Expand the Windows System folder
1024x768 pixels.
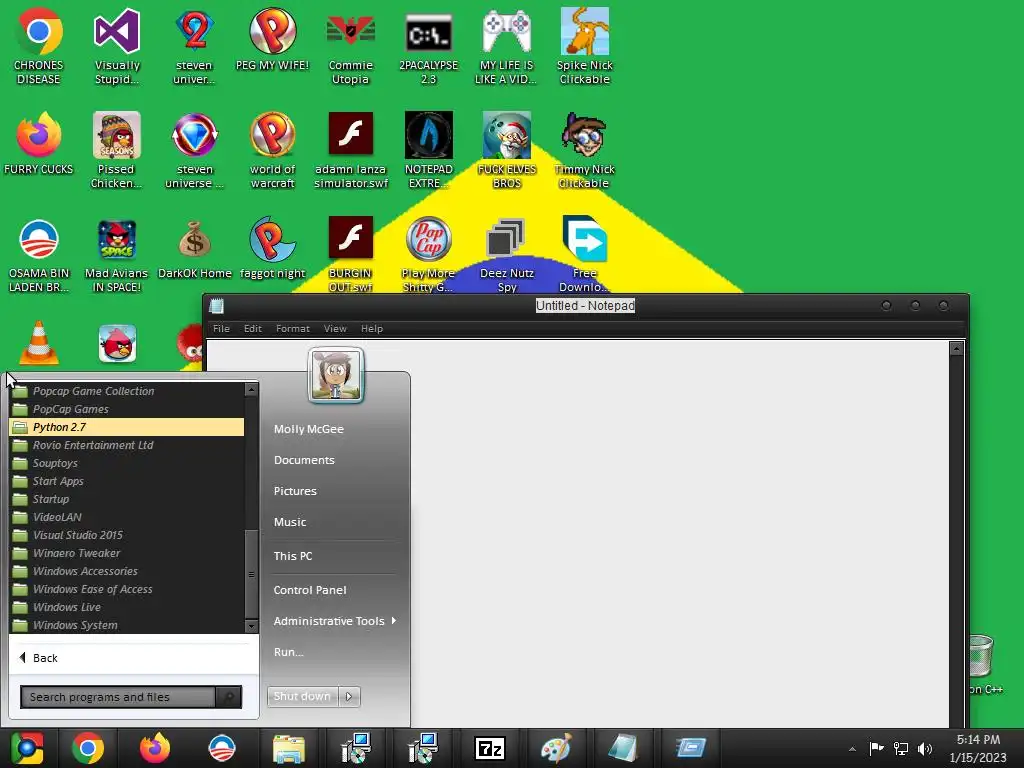click(x=127, y=625)
